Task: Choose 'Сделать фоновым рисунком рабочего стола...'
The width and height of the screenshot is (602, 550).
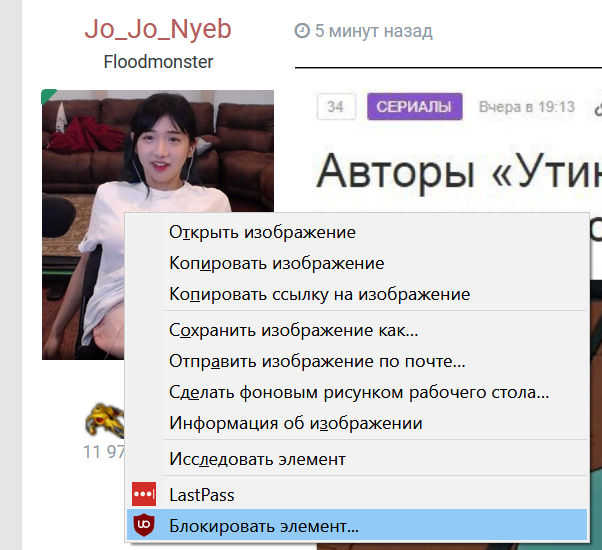Action: point(357,392)
